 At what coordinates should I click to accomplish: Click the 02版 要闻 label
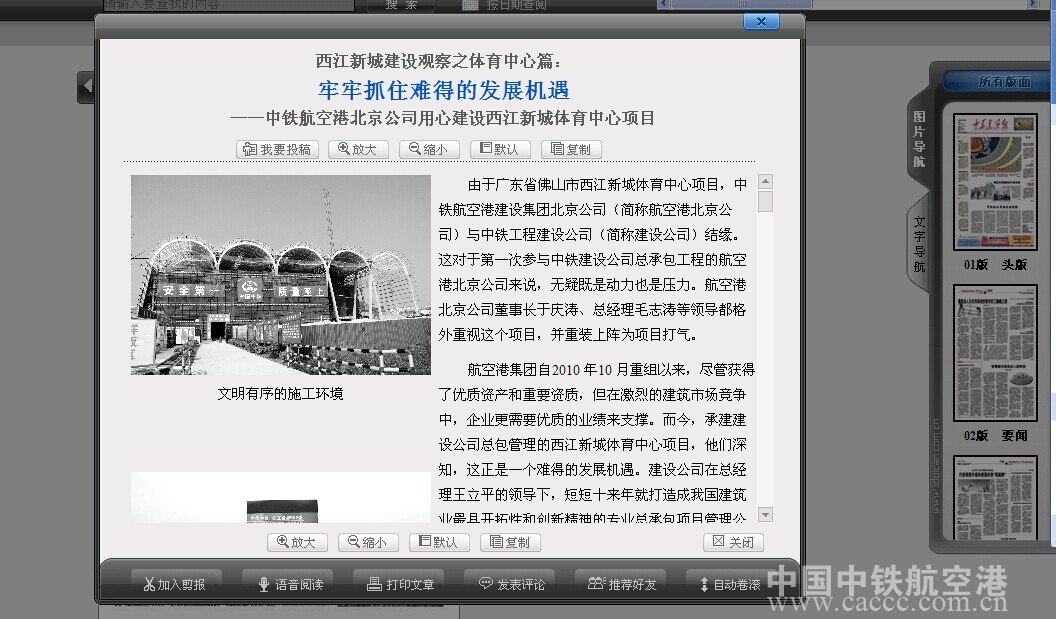(x=995, y=436)
